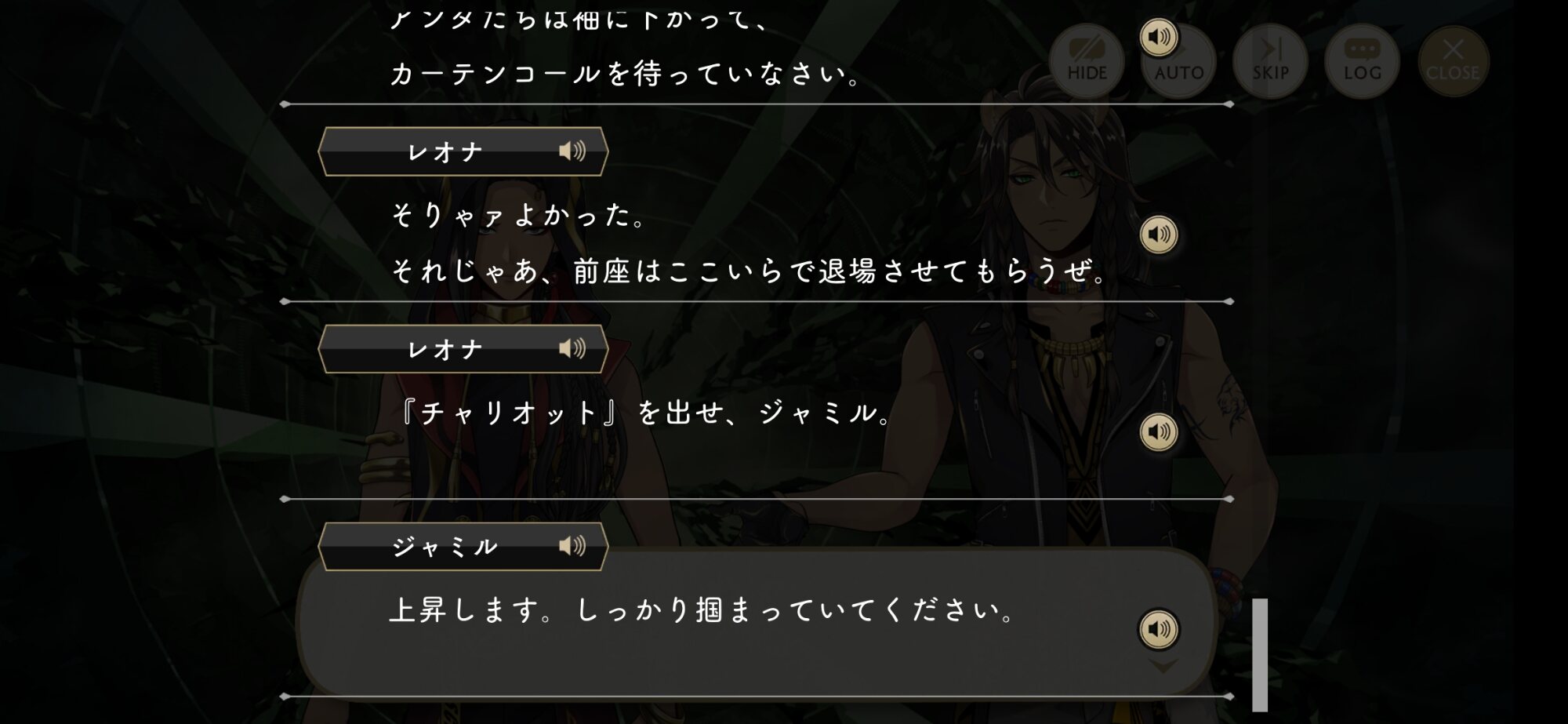The width and height of the screenshot is (1568, 724).
Task: Close the log with CLOSE button
Action: [x=1454, y=61]
